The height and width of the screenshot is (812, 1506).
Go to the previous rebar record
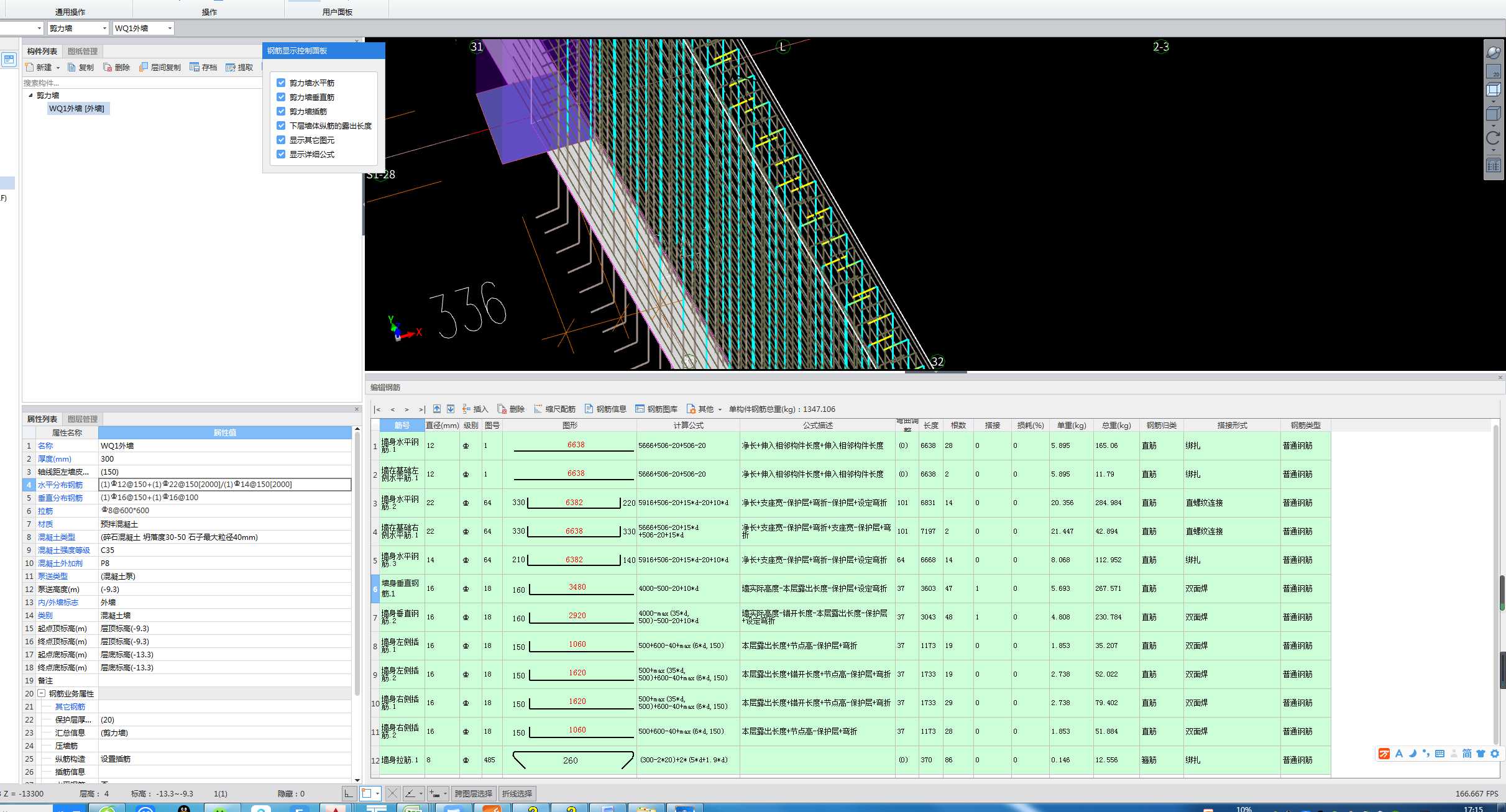(392, 409)
